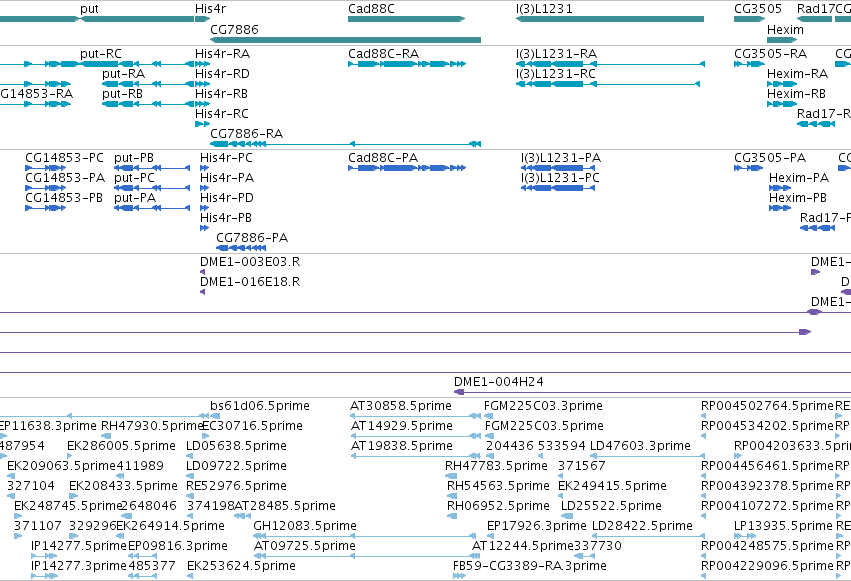
Task: Select the DME1-016E18.R clone label
Action: [x=250, y=282]
